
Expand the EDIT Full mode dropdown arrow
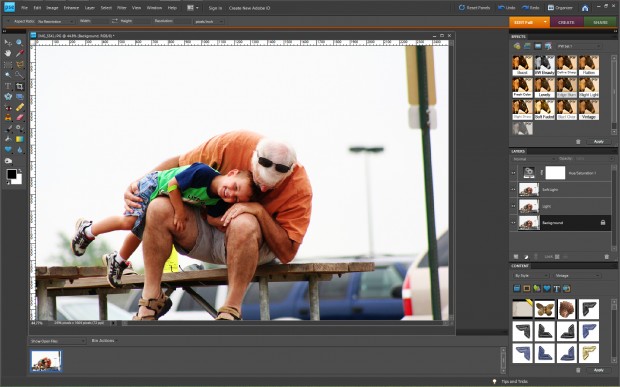tap(545, 22)
